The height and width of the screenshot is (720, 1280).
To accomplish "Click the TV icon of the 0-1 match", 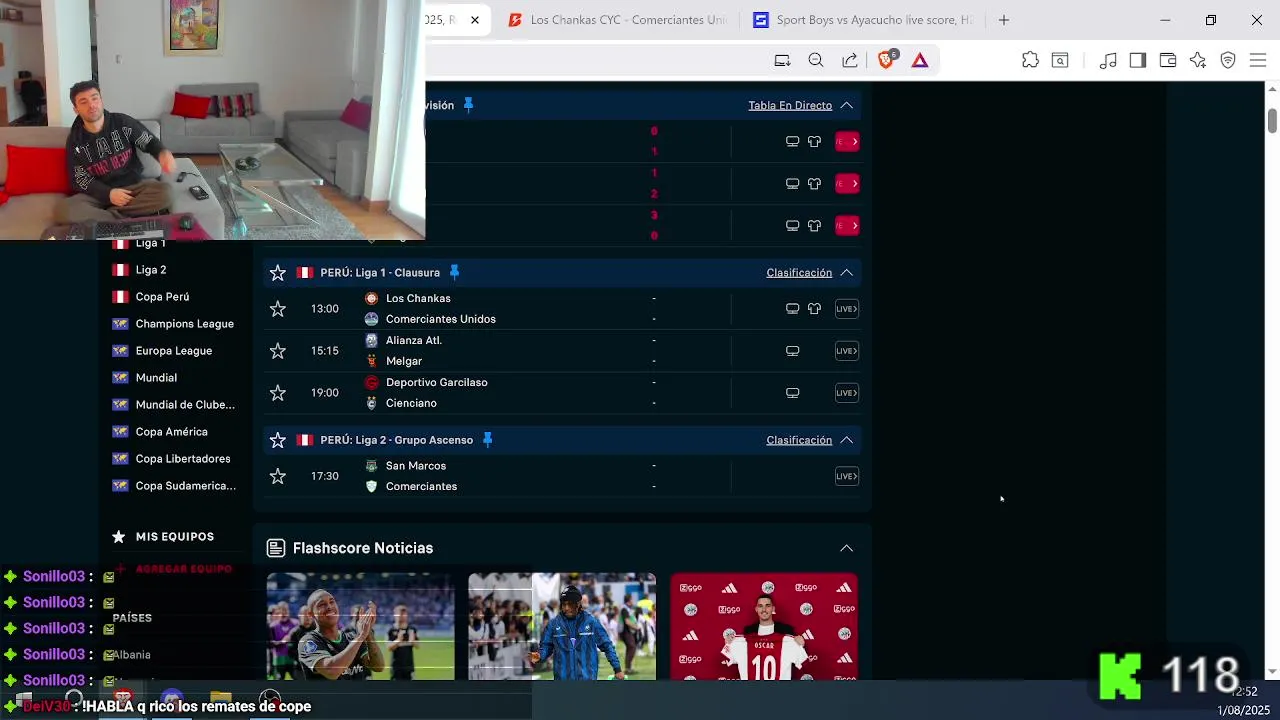I will [x=792, y=142].
